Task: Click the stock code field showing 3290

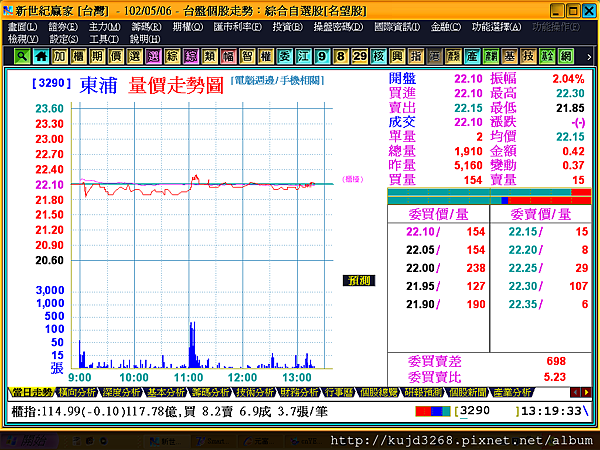Action: click(487, 411)
